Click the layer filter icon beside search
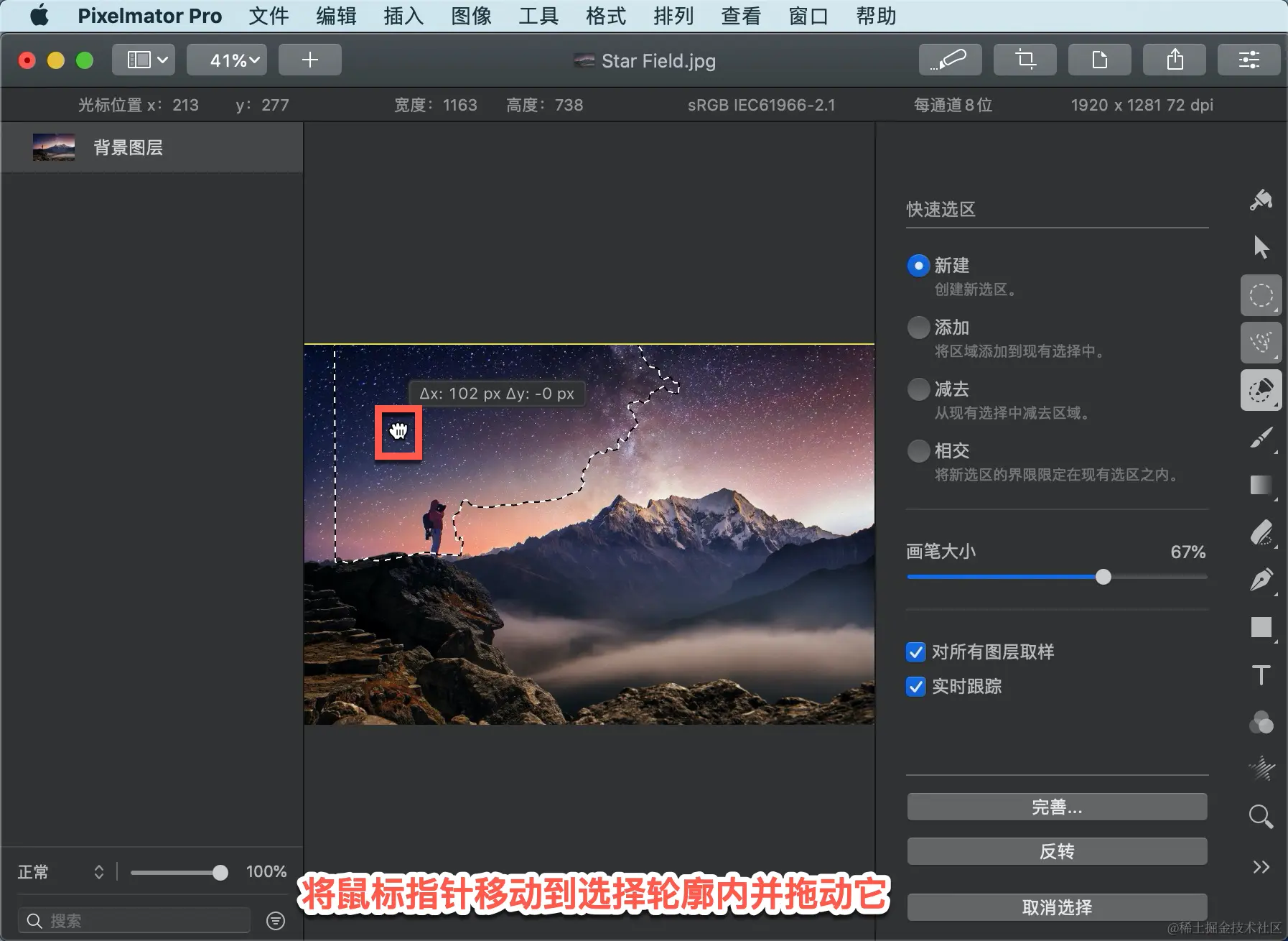Screen dimensions: 1288x941 pos(276,921)
